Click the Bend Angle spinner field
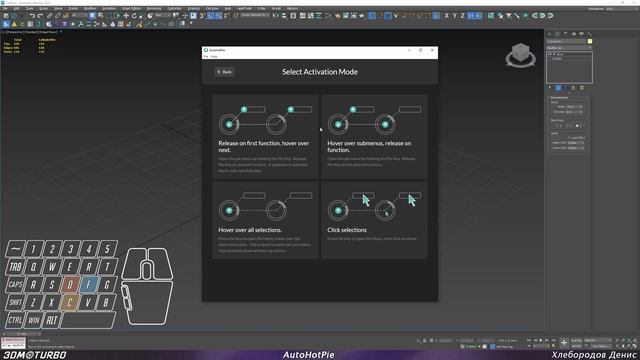 click(573, 107)
